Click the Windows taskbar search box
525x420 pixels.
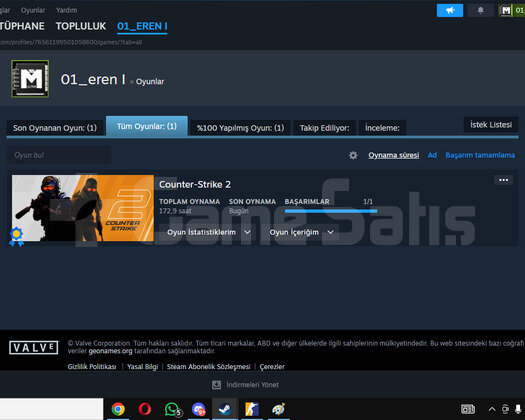52,409
